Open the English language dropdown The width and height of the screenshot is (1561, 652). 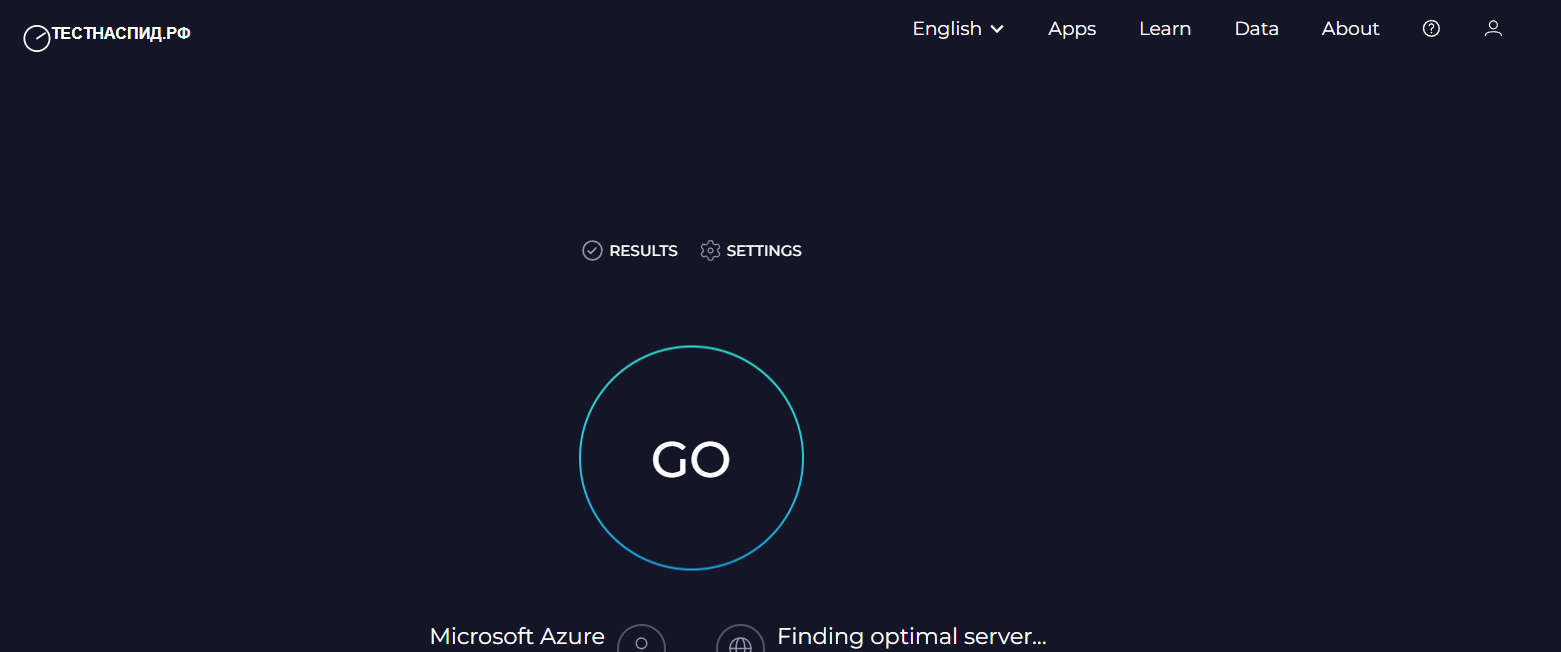click(x=947, y=29)
